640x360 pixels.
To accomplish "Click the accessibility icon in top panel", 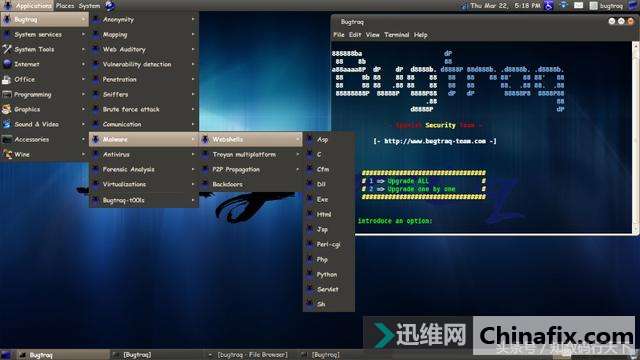I will [x=549, y=6].
